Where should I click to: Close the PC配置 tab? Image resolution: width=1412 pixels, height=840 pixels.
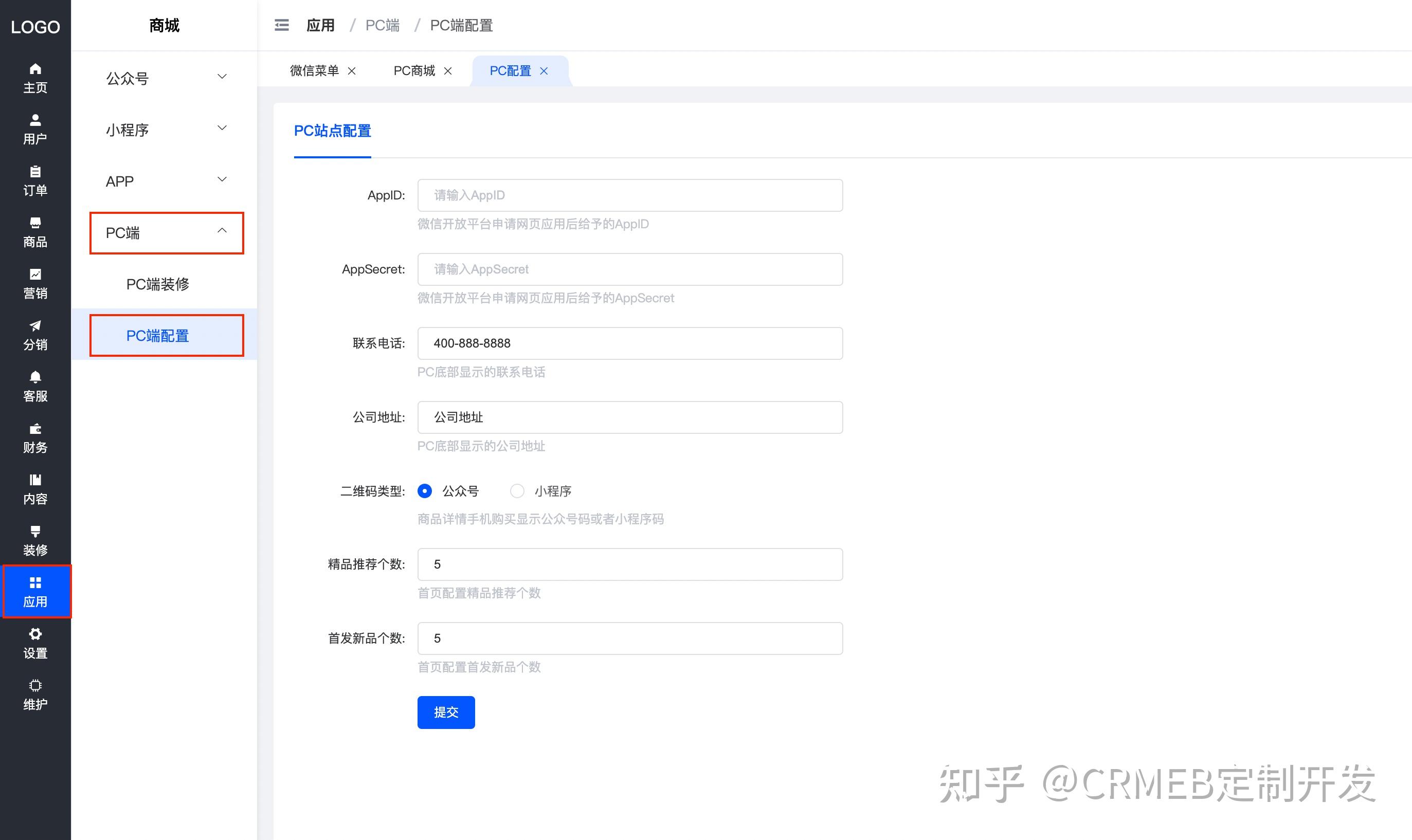click(544, 70)
